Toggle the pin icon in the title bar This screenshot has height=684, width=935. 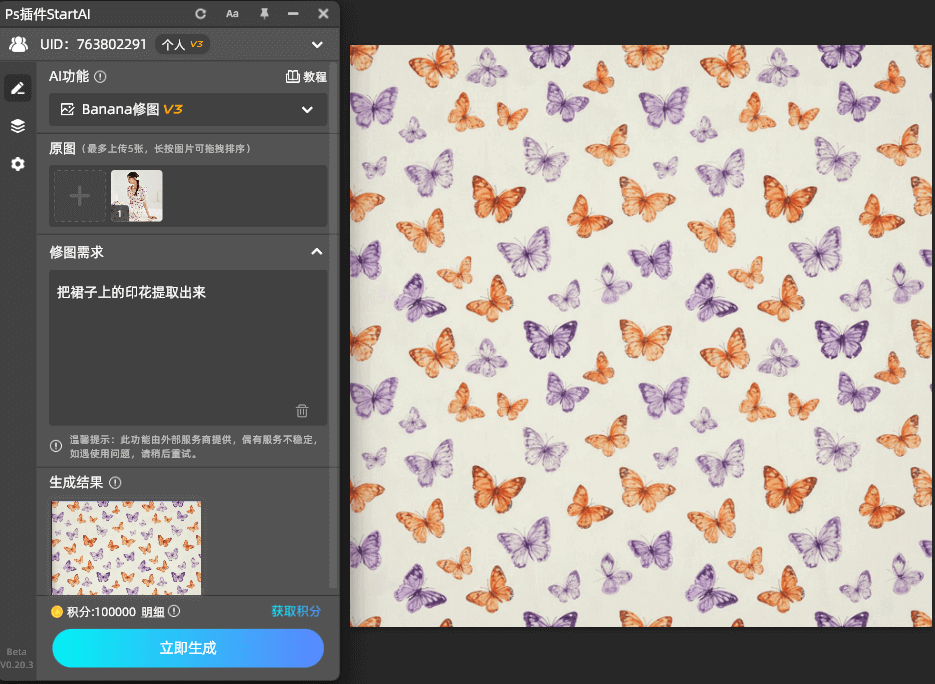click(265, 13)
